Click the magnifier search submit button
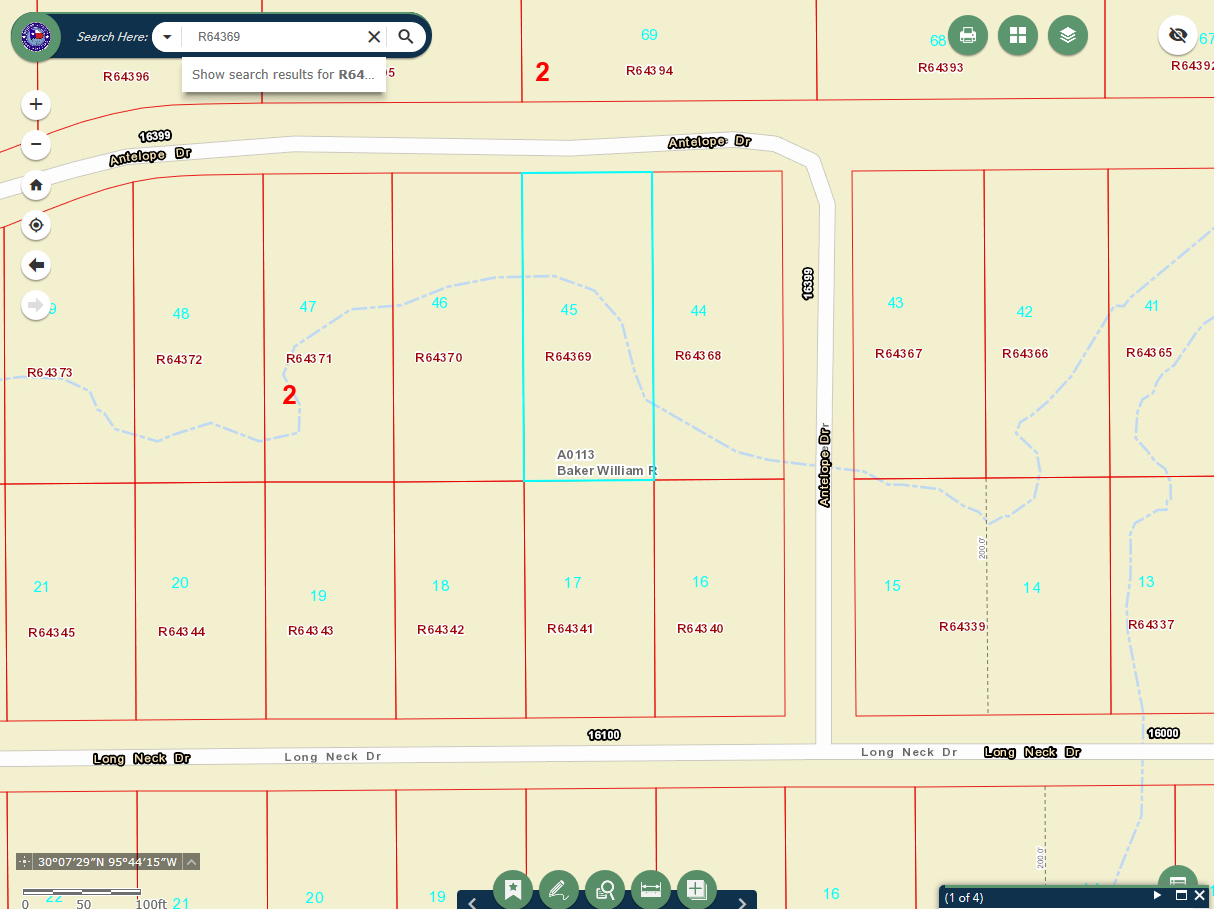Image resolution: width=1214 pixels, height=909 pixels. tap(405, 37)
